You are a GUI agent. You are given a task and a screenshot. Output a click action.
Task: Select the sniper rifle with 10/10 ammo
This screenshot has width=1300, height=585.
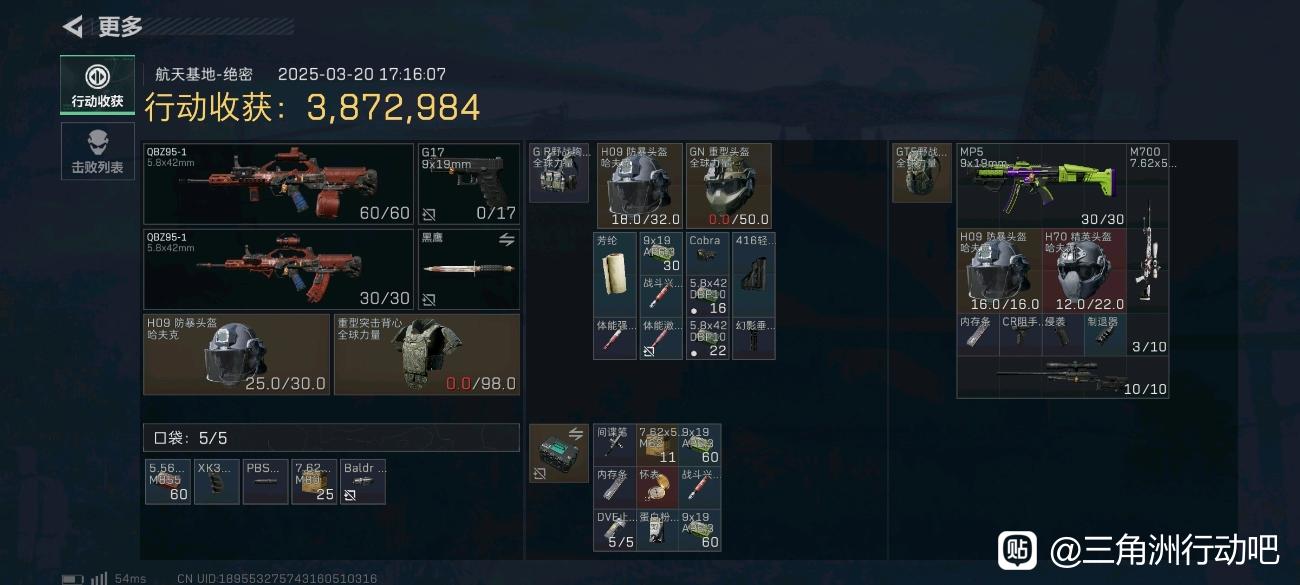pos(1063,377)
